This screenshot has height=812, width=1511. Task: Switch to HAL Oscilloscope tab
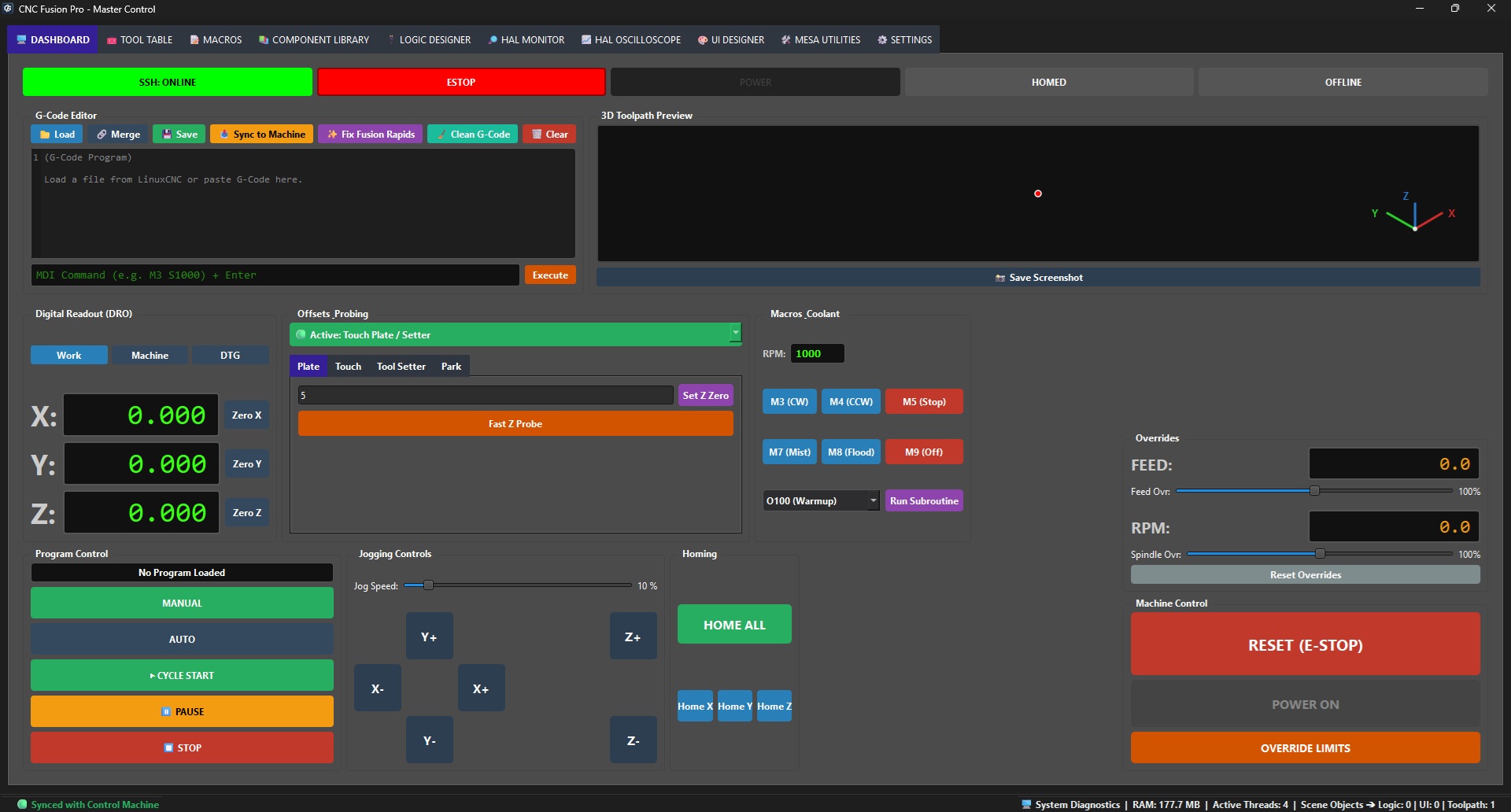coord(630,39)
